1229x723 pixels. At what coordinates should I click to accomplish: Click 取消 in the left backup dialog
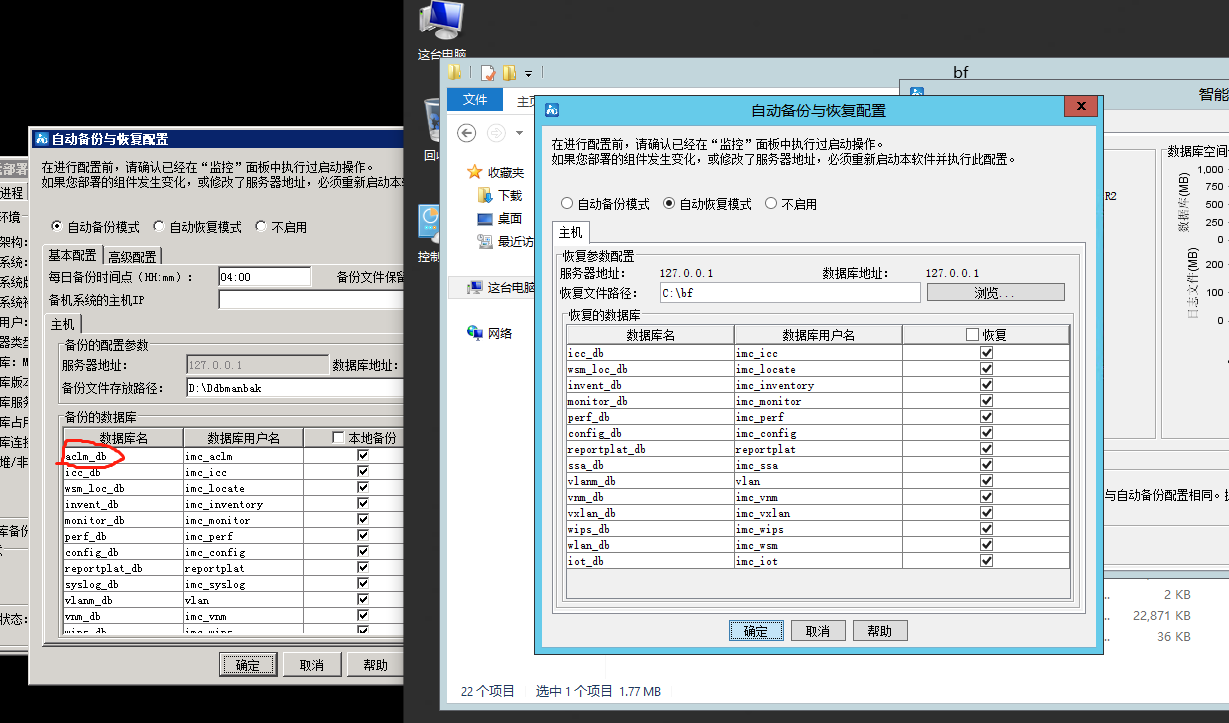click(x=311, y=665)
